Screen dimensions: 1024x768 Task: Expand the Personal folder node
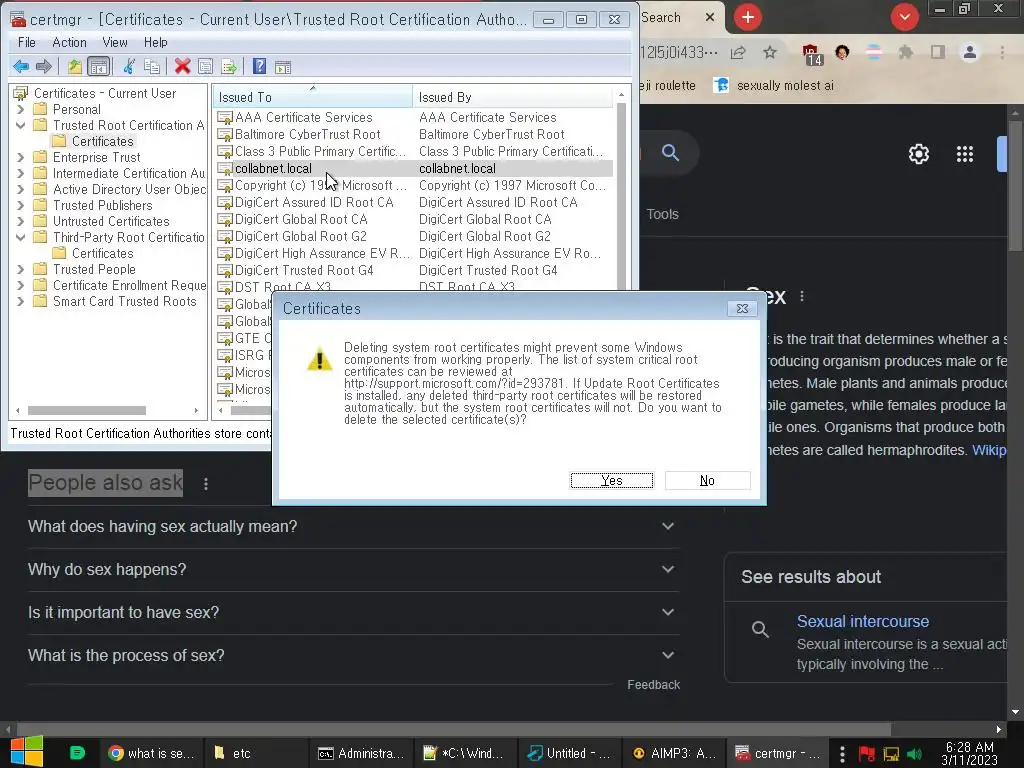[x=20, y=109]
